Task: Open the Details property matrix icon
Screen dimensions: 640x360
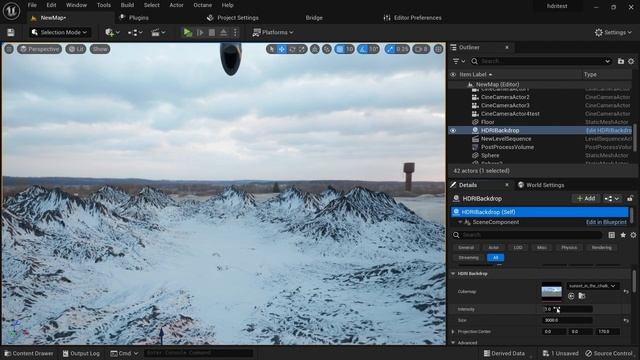Action: [x=611, y=235]
